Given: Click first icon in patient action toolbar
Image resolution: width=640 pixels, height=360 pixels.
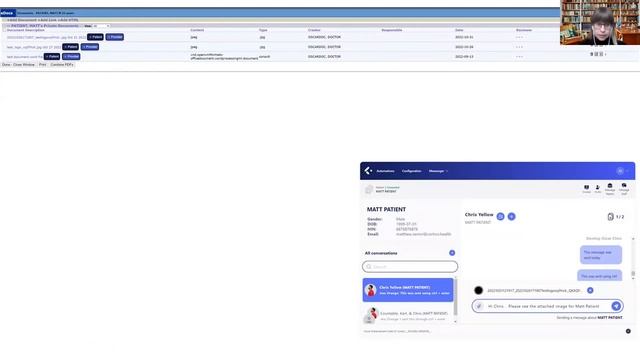Looking at the screenshot, I should (x=586, y=189).
